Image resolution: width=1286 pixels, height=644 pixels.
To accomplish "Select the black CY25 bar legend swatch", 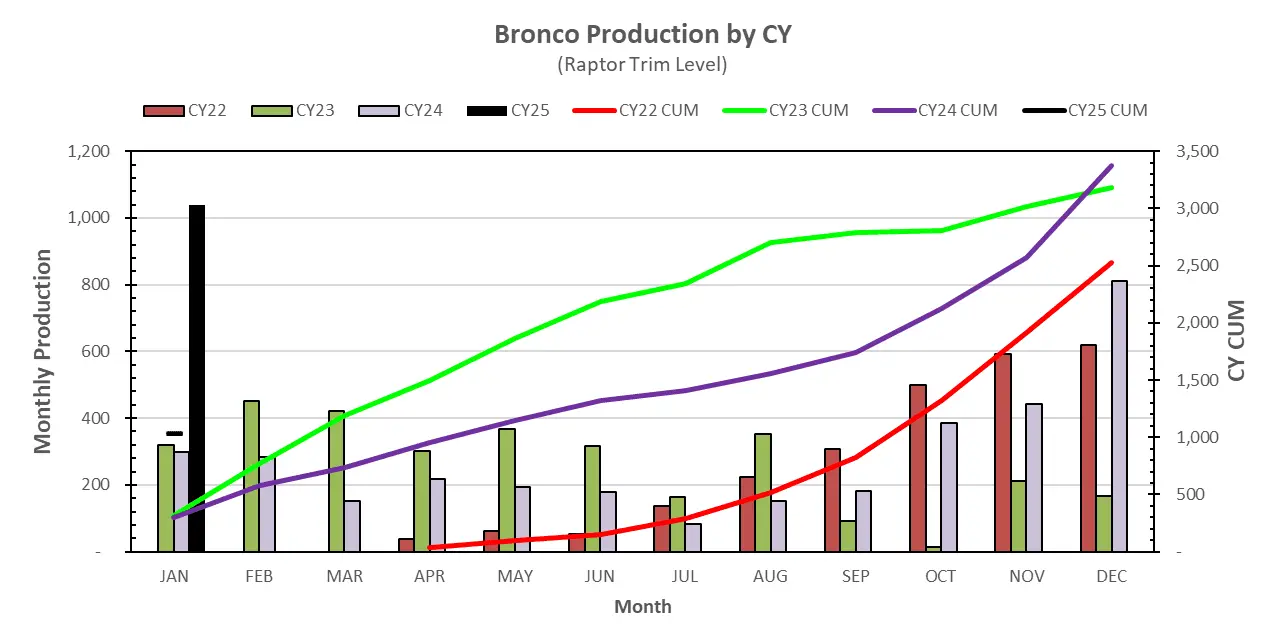I will click(x=486, y=110).
